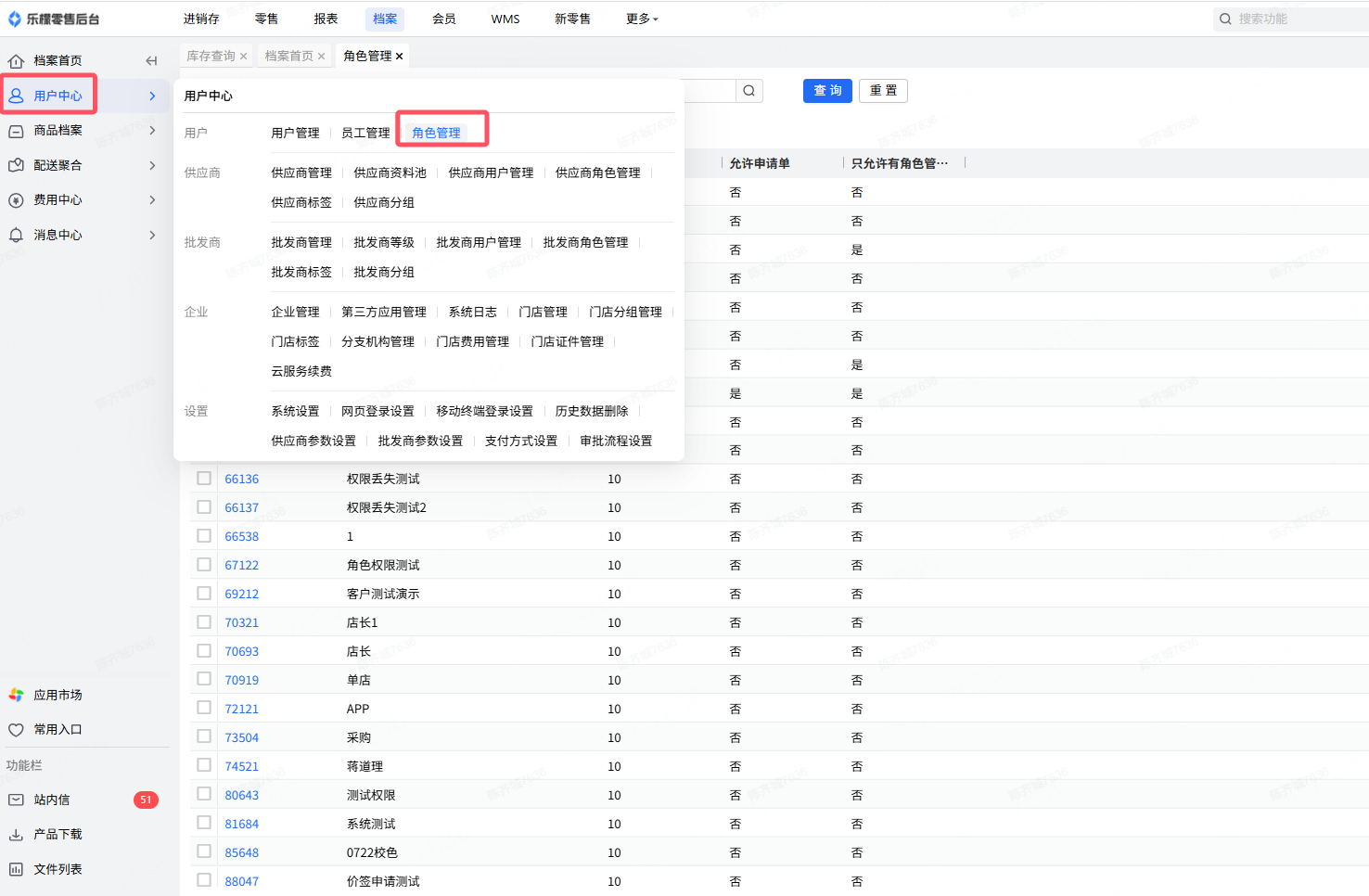Click the 用户中心 person icon
This screenshot has width=1369, height=896.
16,96
